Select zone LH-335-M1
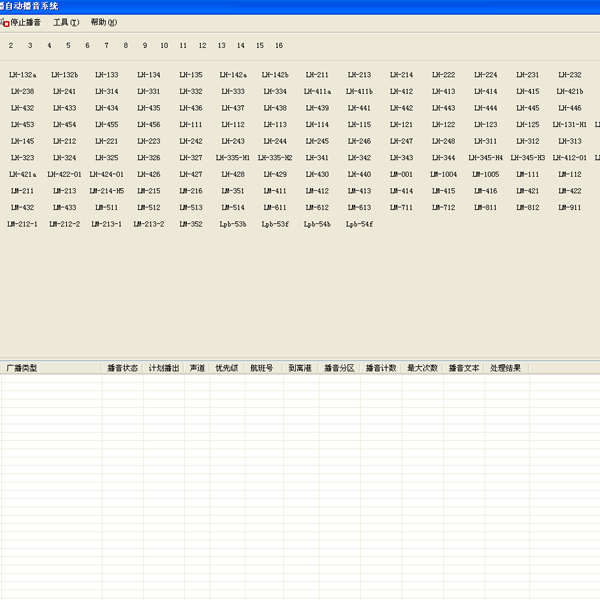The image size is (600, 600). (233, 158)
